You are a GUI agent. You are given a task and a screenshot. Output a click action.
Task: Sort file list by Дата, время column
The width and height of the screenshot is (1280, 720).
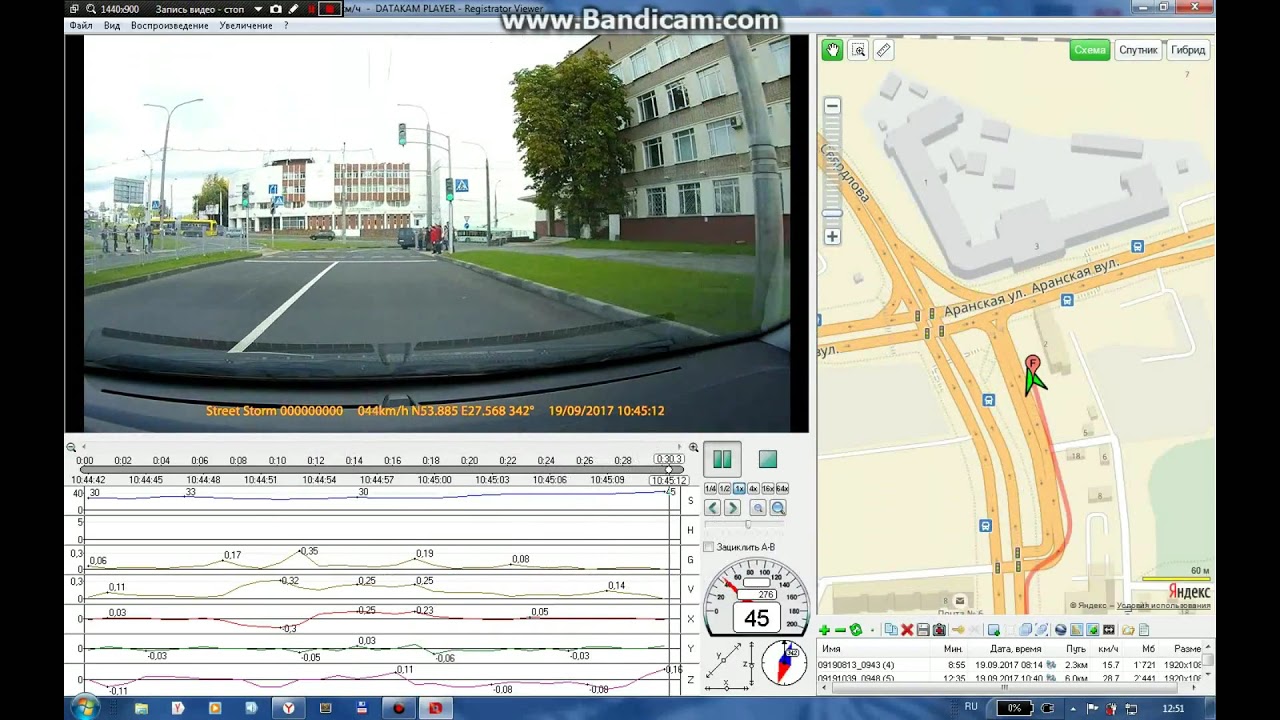click(1015, 649)
